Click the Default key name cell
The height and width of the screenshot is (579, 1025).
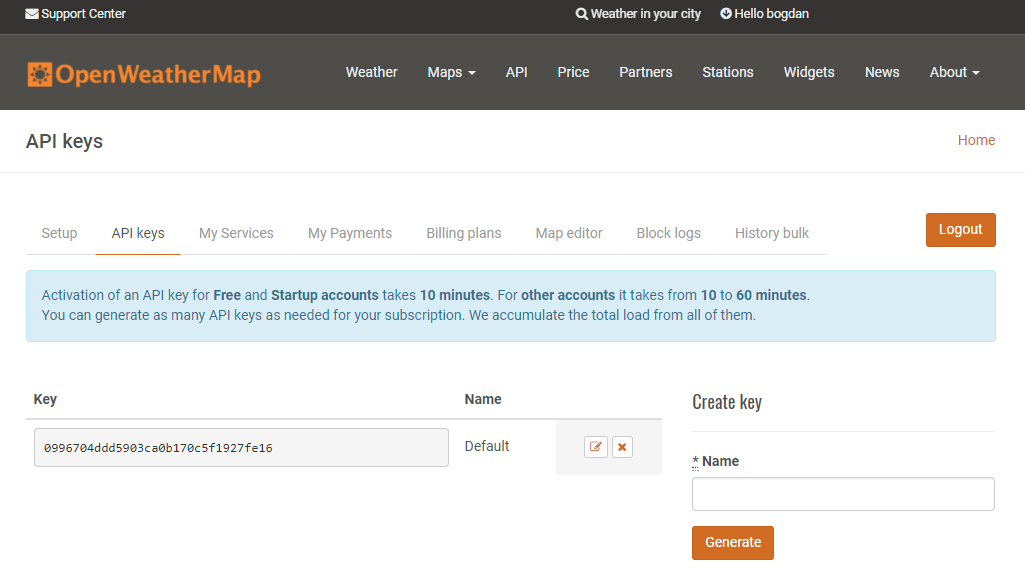tap(487, 446)
